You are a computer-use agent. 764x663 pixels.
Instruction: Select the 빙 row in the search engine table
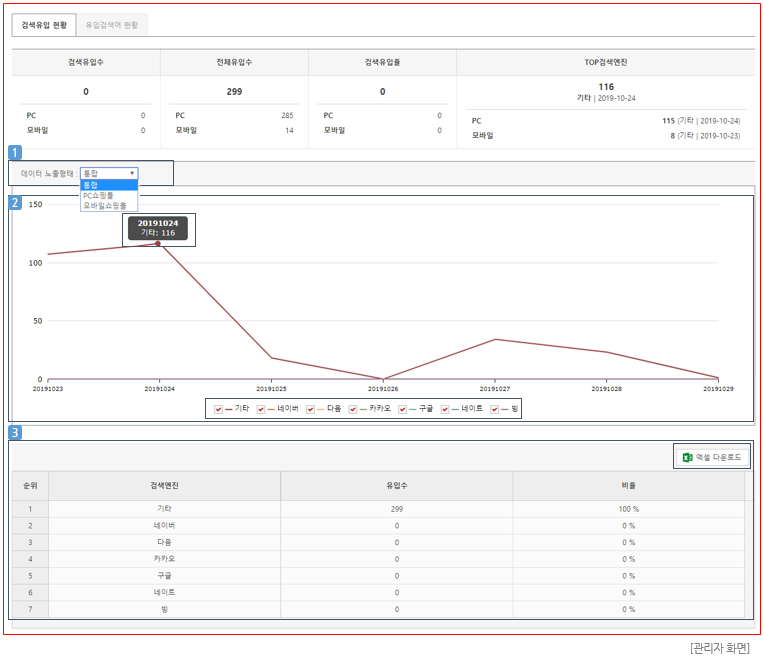tap(379, 609)
